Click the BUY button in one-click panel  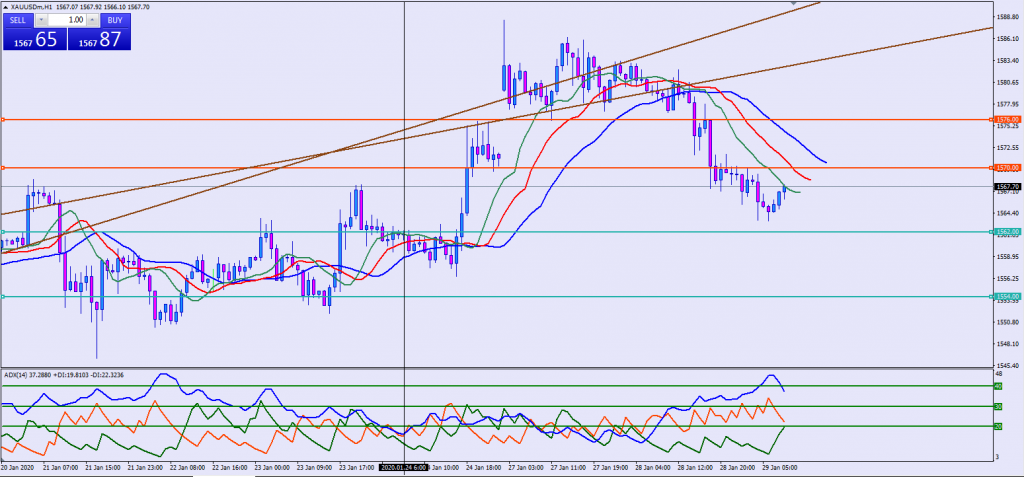pos(116,20)
